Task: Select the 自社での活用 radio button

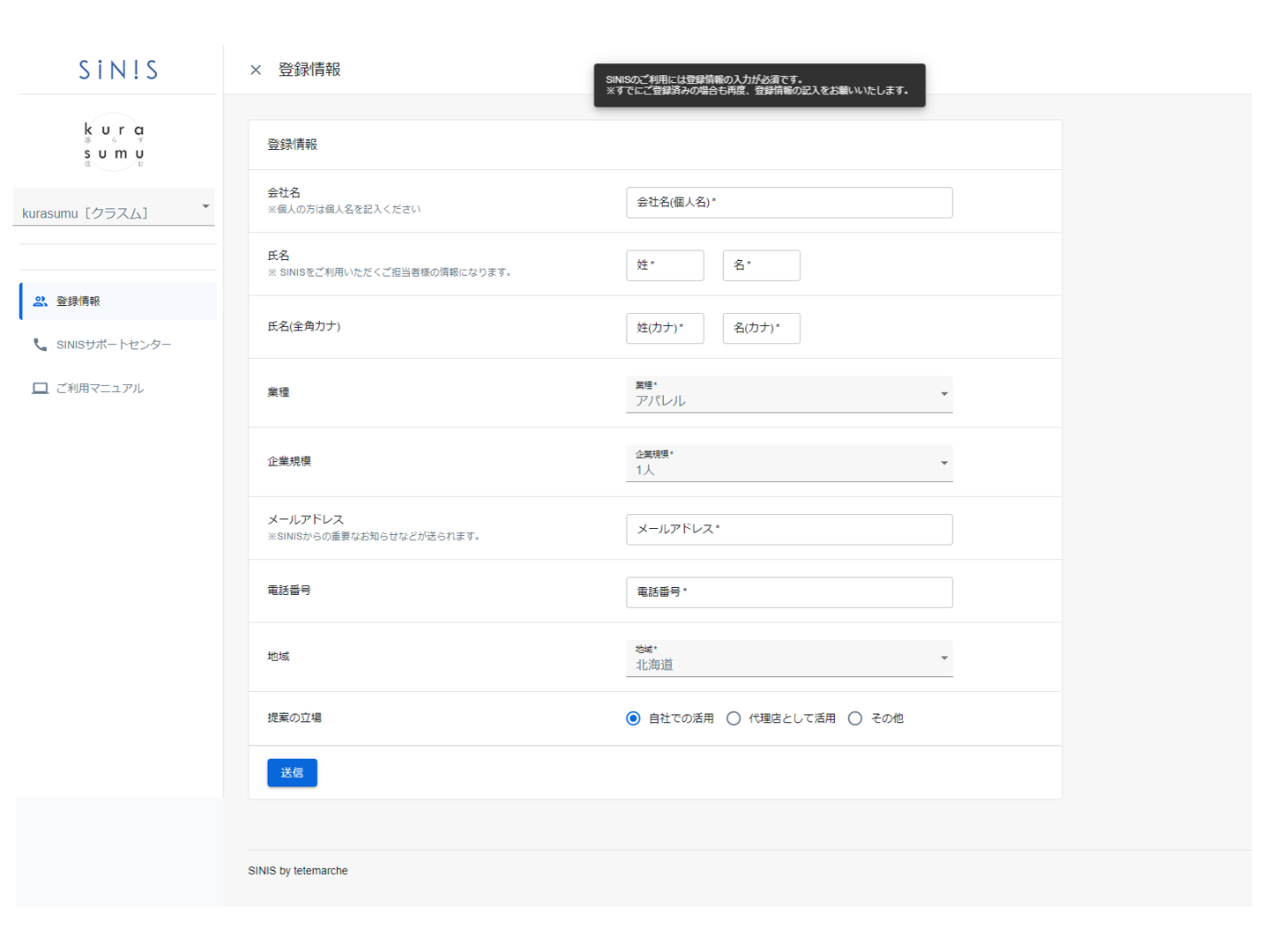Action: [x=633, y=718]
